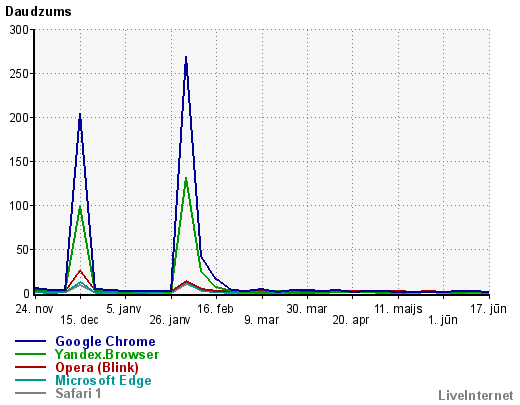Click the 24. nov axis label
Image resolution: width=520 pixels, height=405 pixels.
tap(34, 309)
